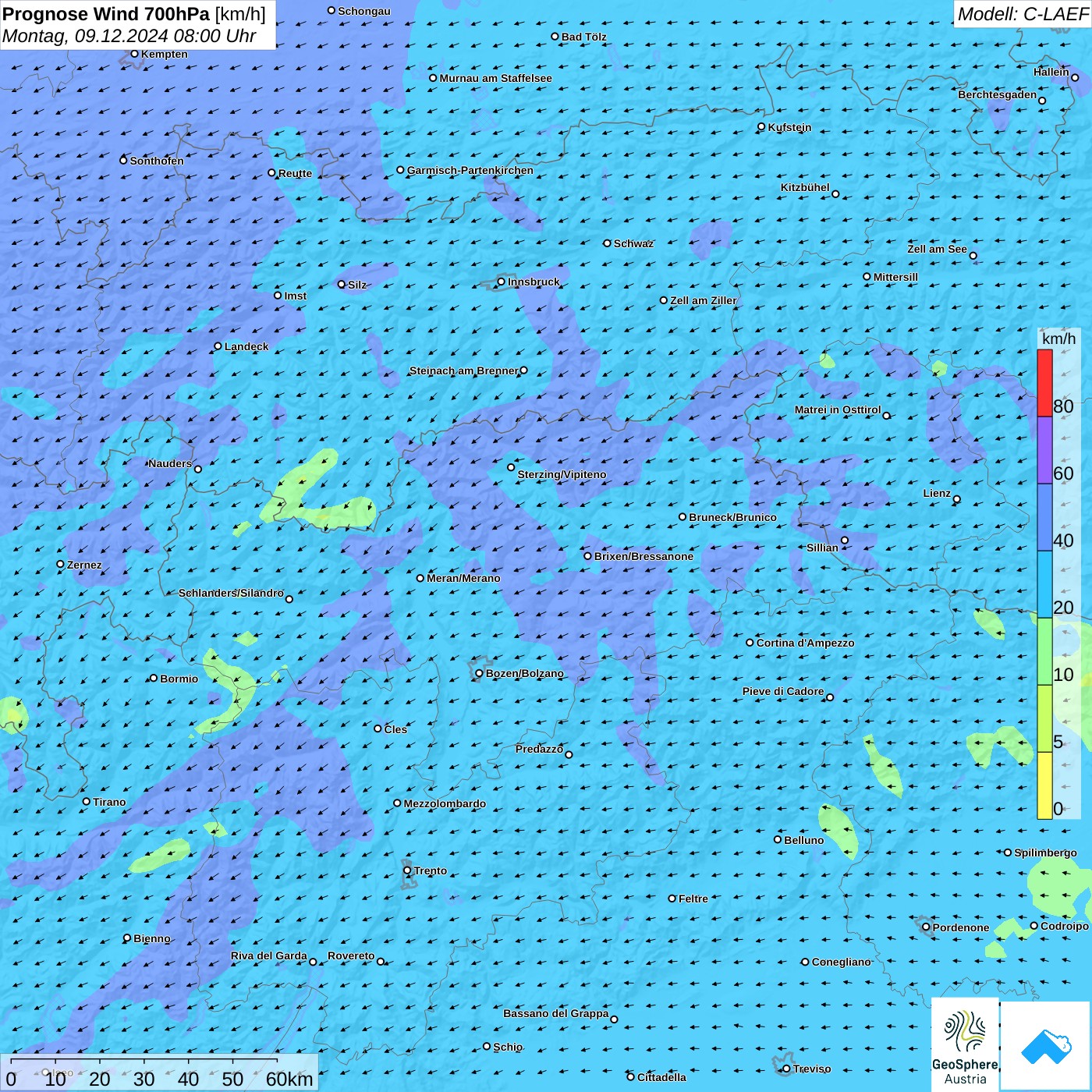The height and width of the screenshot is (1092, 1092).
Task: Click the 'Spilimbergo' label
Action: 1045,853
